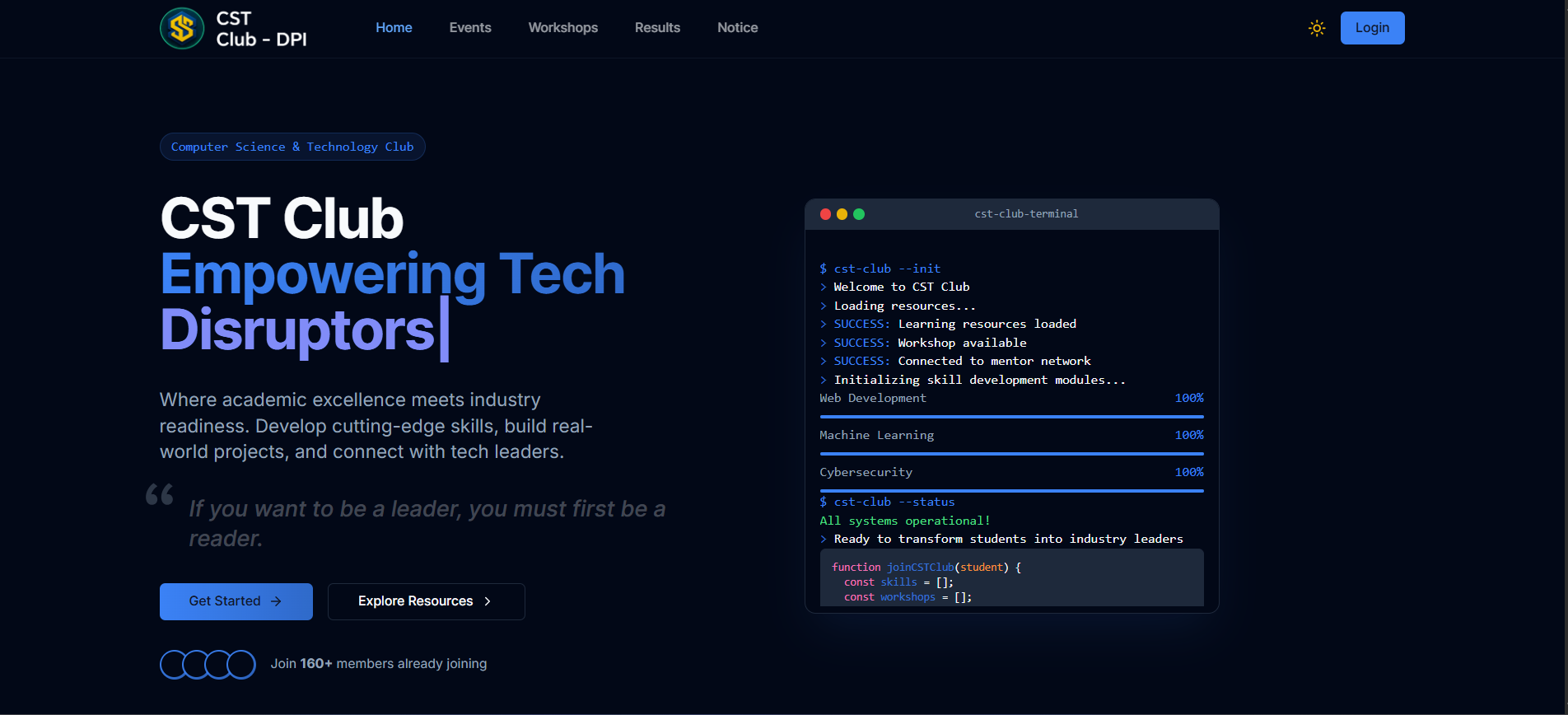Click the Web Development progress bar

click(1011, 417)
